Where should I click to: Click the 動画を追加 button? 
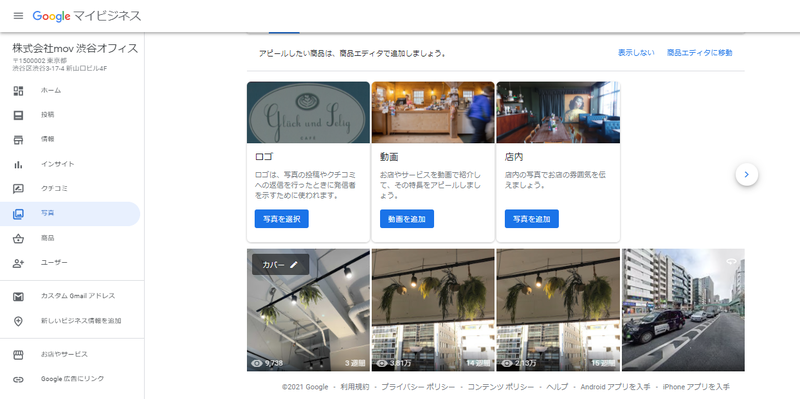tap(407, 219)
